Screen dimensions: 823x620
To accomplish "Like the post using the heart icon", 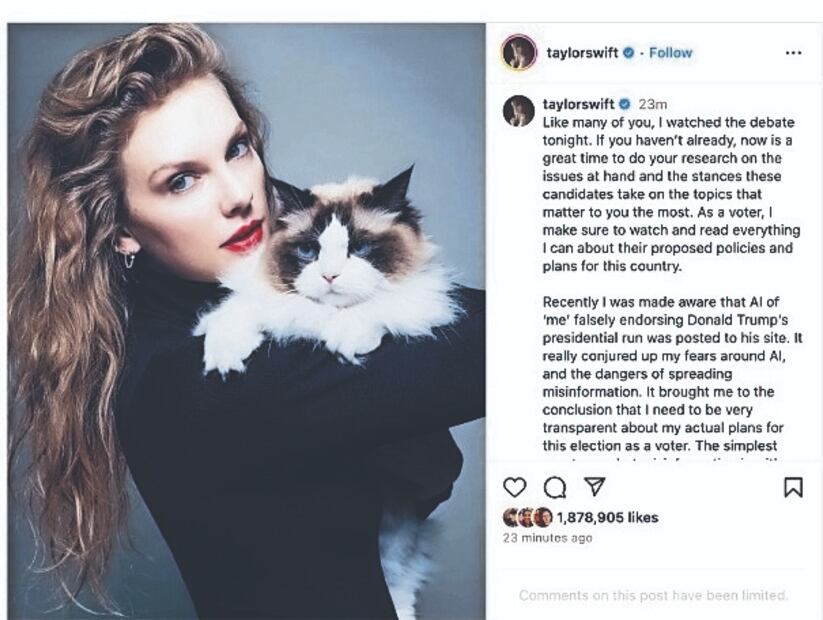I will 513,486.
